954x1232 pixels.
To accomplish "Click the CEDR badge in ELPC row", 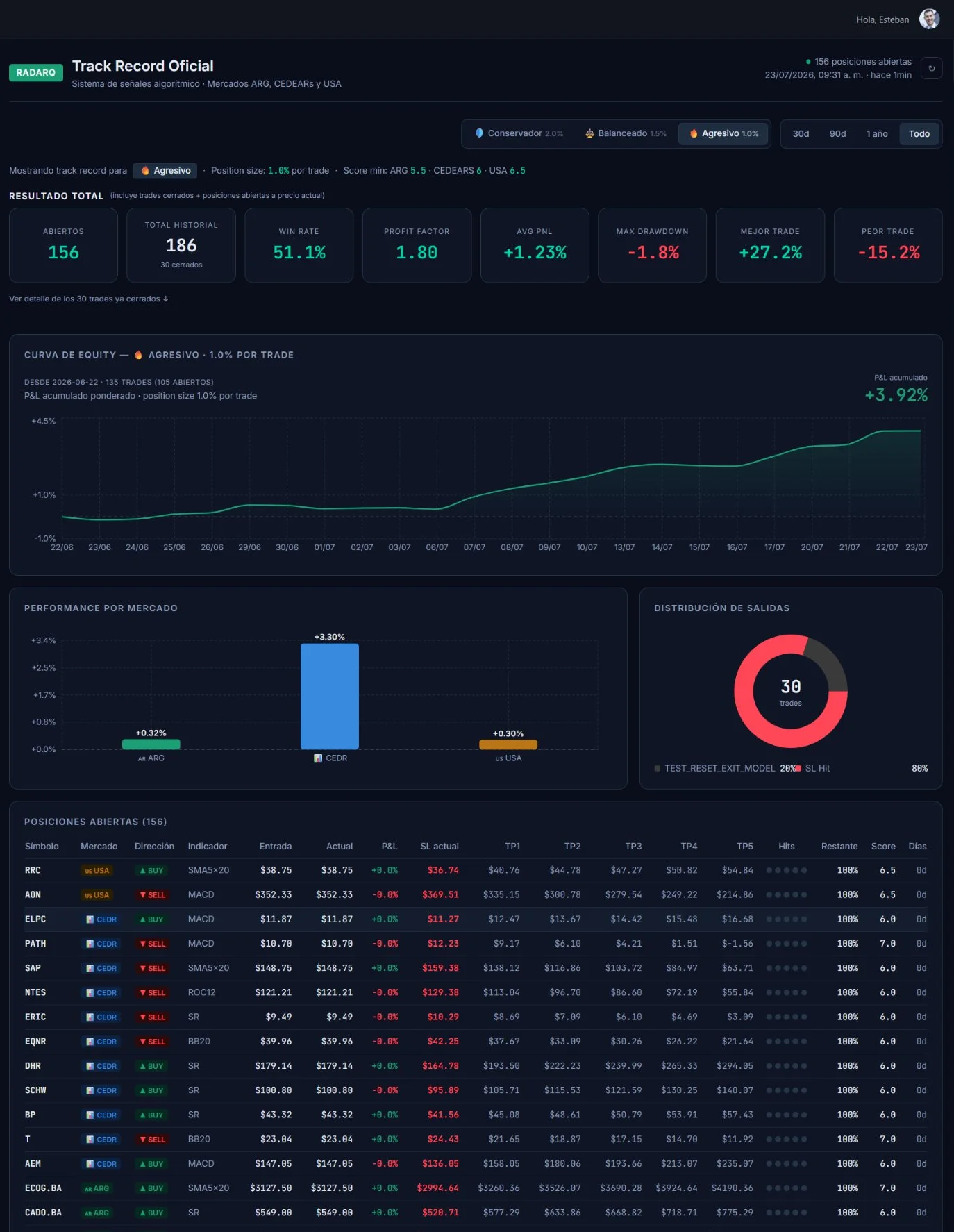I will pyautogui.click(x=101, y=919).
